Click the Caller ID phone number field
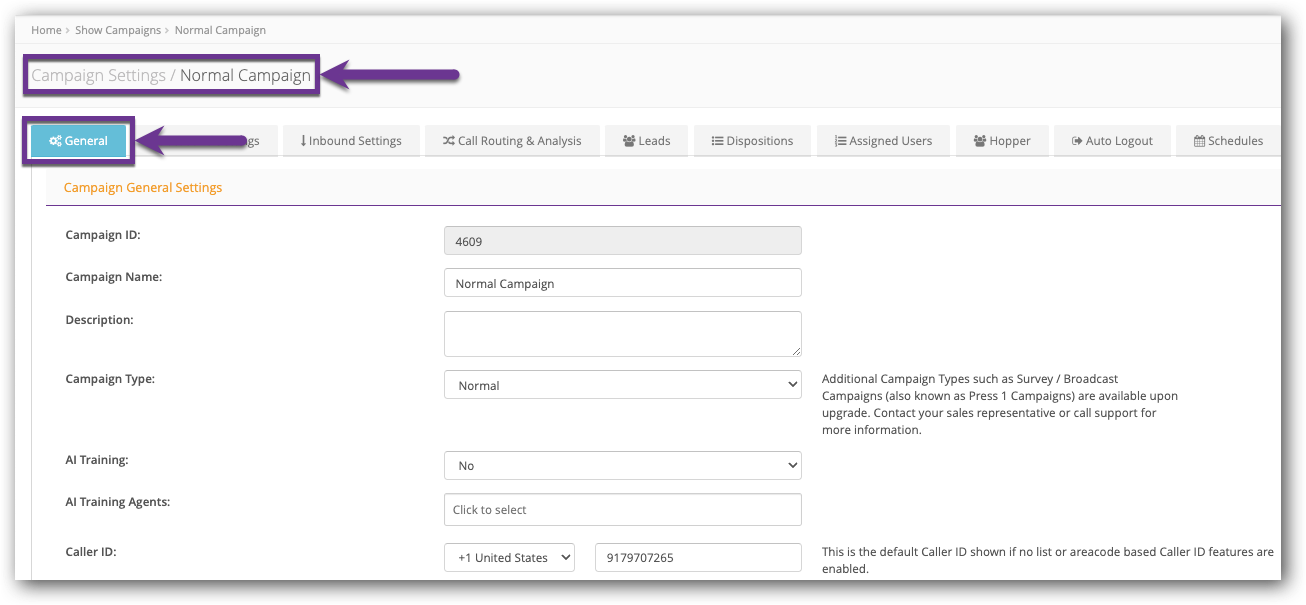Viewport: 1306px width, 605px height. tap(698, 558)
